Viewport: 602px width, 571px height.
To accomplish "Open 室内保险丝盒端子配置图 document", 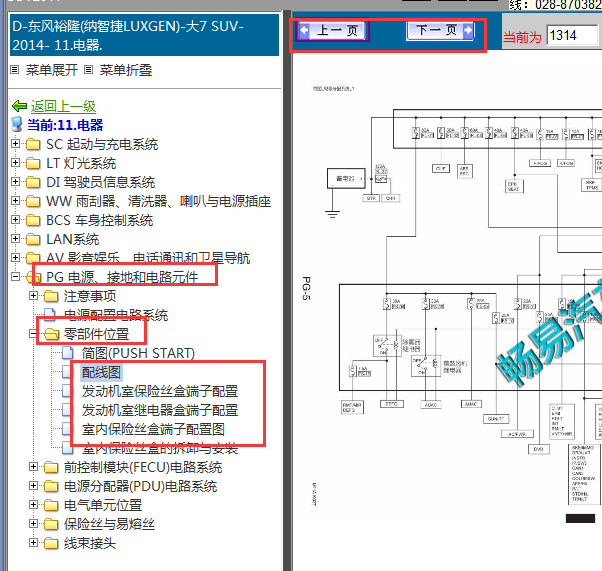I will pyautogui.click(x=153, y=429).
